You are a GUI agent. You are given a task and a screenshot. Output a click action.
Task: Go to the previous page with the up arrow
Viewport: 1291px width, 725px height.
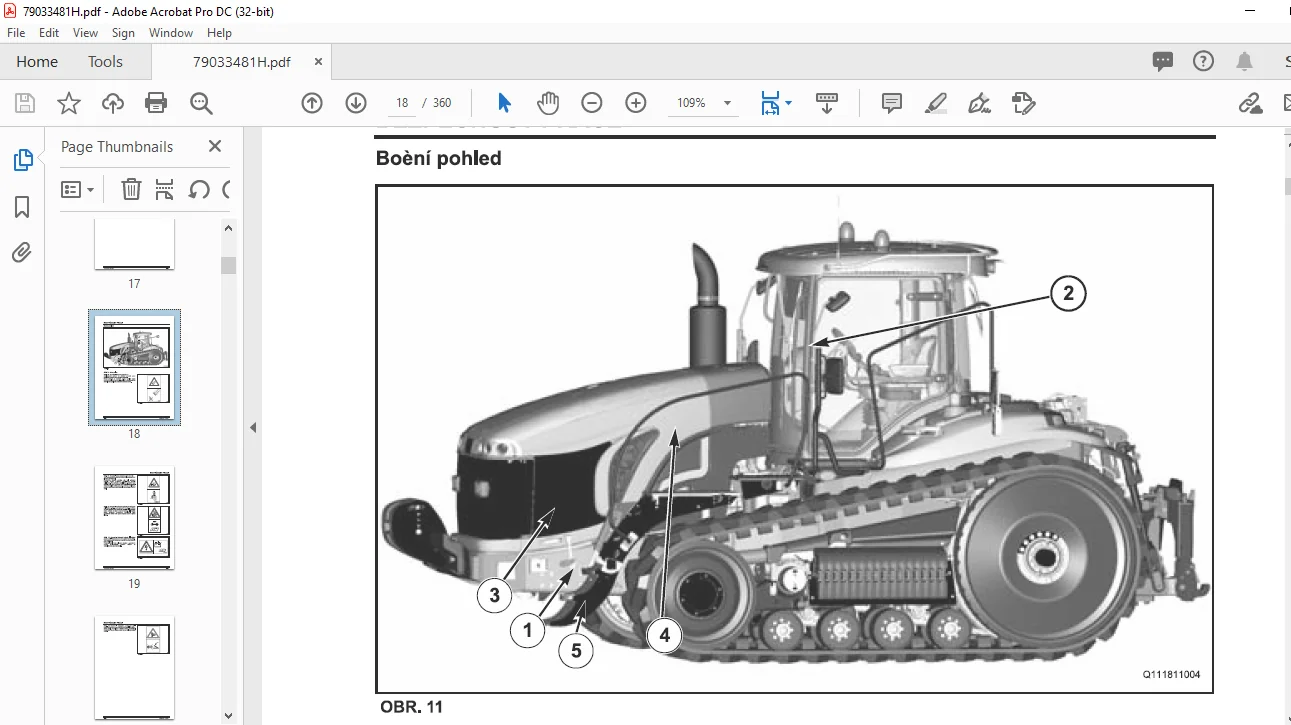pos(312,103)
